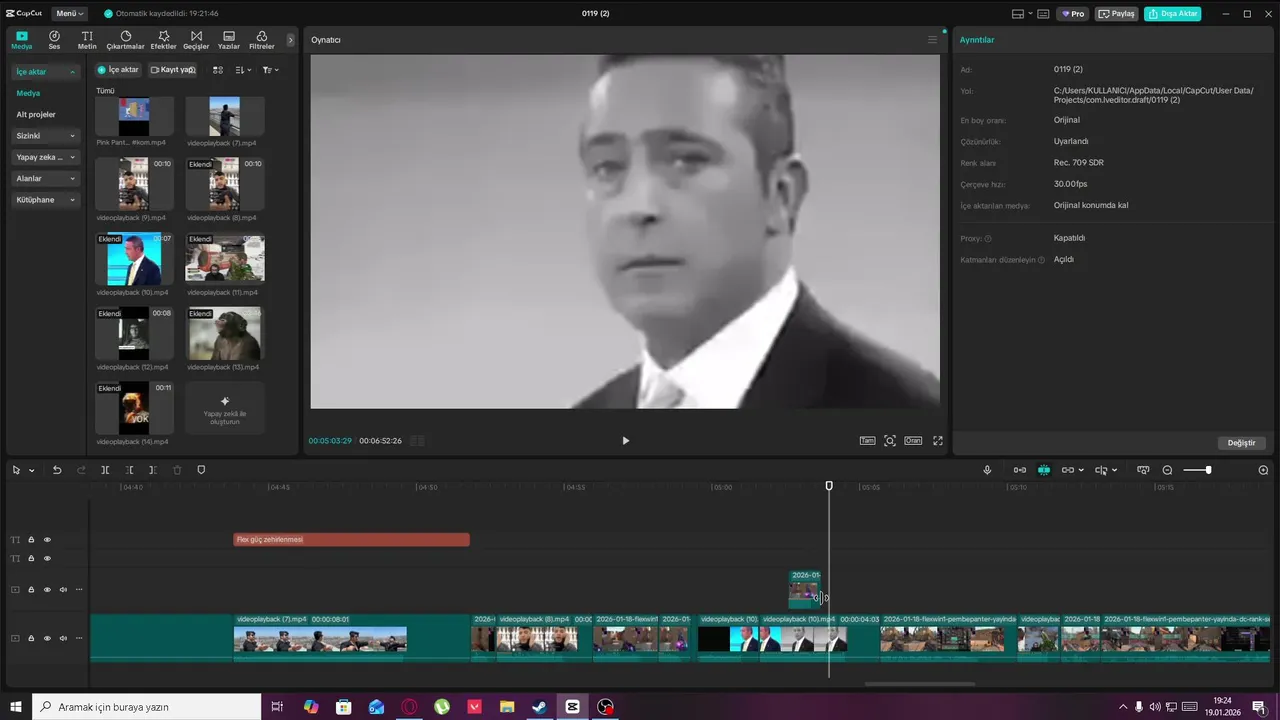Click the Windows search box
Image resolution: width=1280 pixels, height=720 pixels.
point(146,707)
